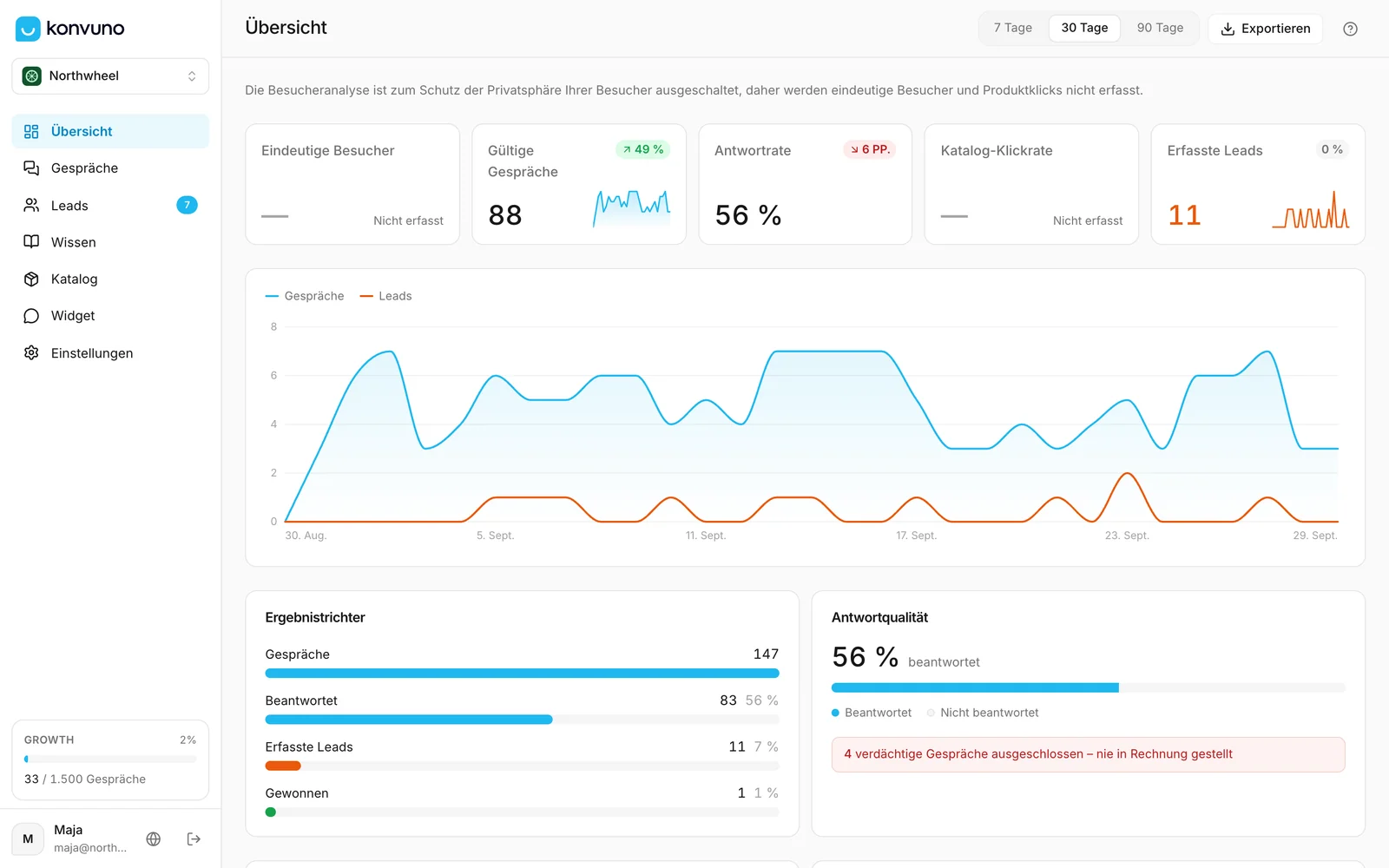Click the Erfasste Leads funnel bar
This screenshot has width=1389, height=868.
tap(522, 766)
